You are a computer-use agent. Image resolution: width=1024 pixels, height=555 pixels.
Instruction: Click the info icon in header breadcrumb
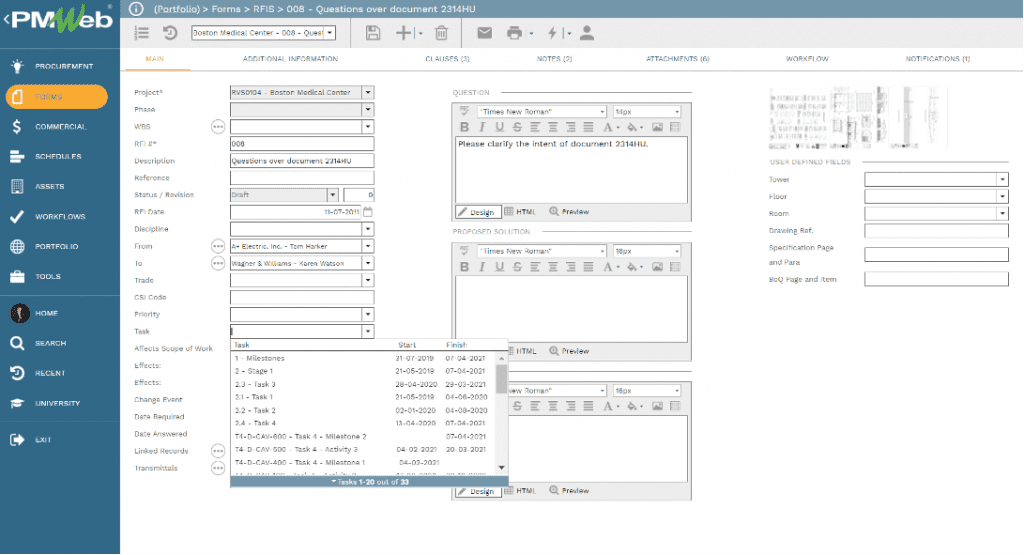136,8
